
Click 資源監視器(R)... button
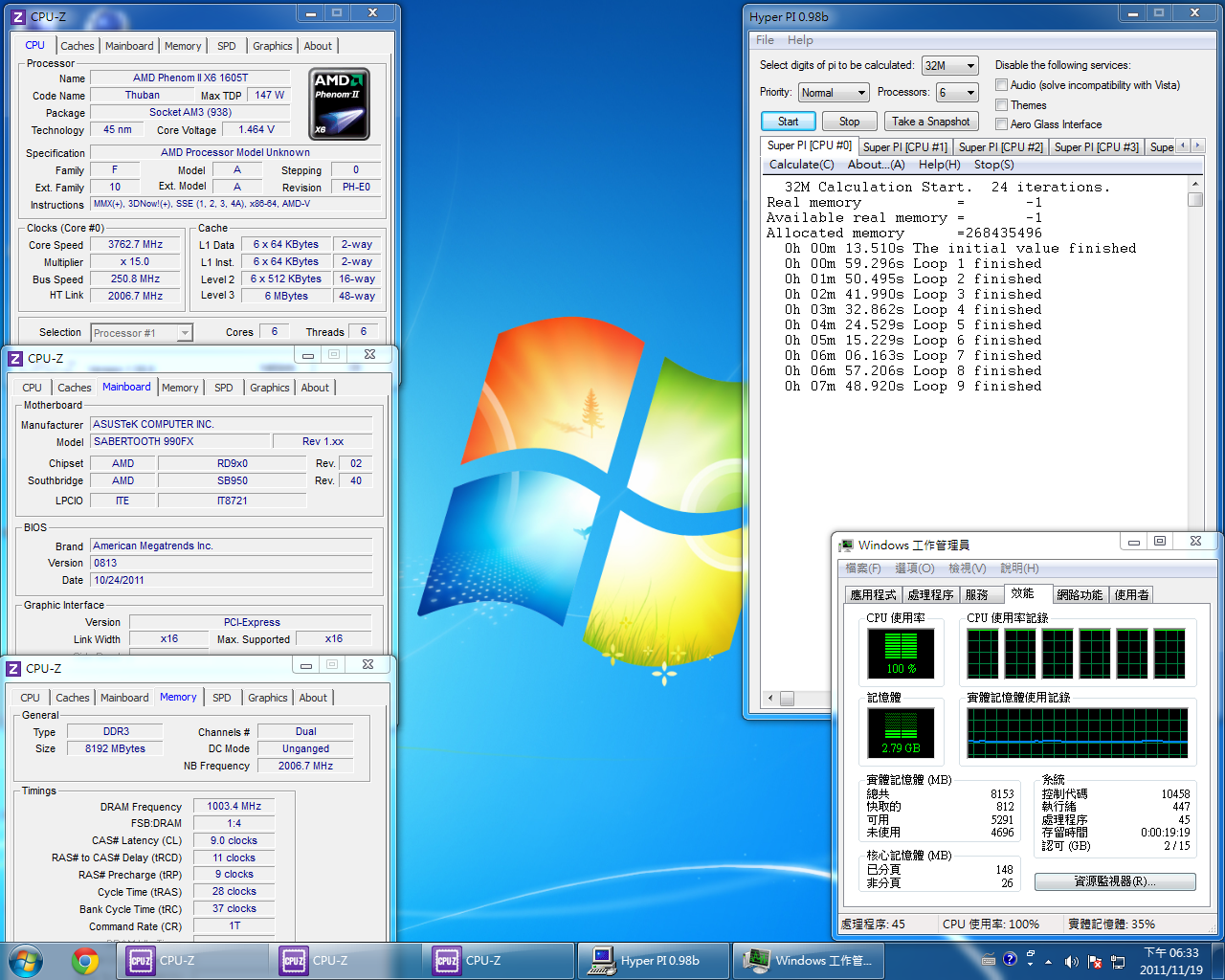tap(1115, 881)
